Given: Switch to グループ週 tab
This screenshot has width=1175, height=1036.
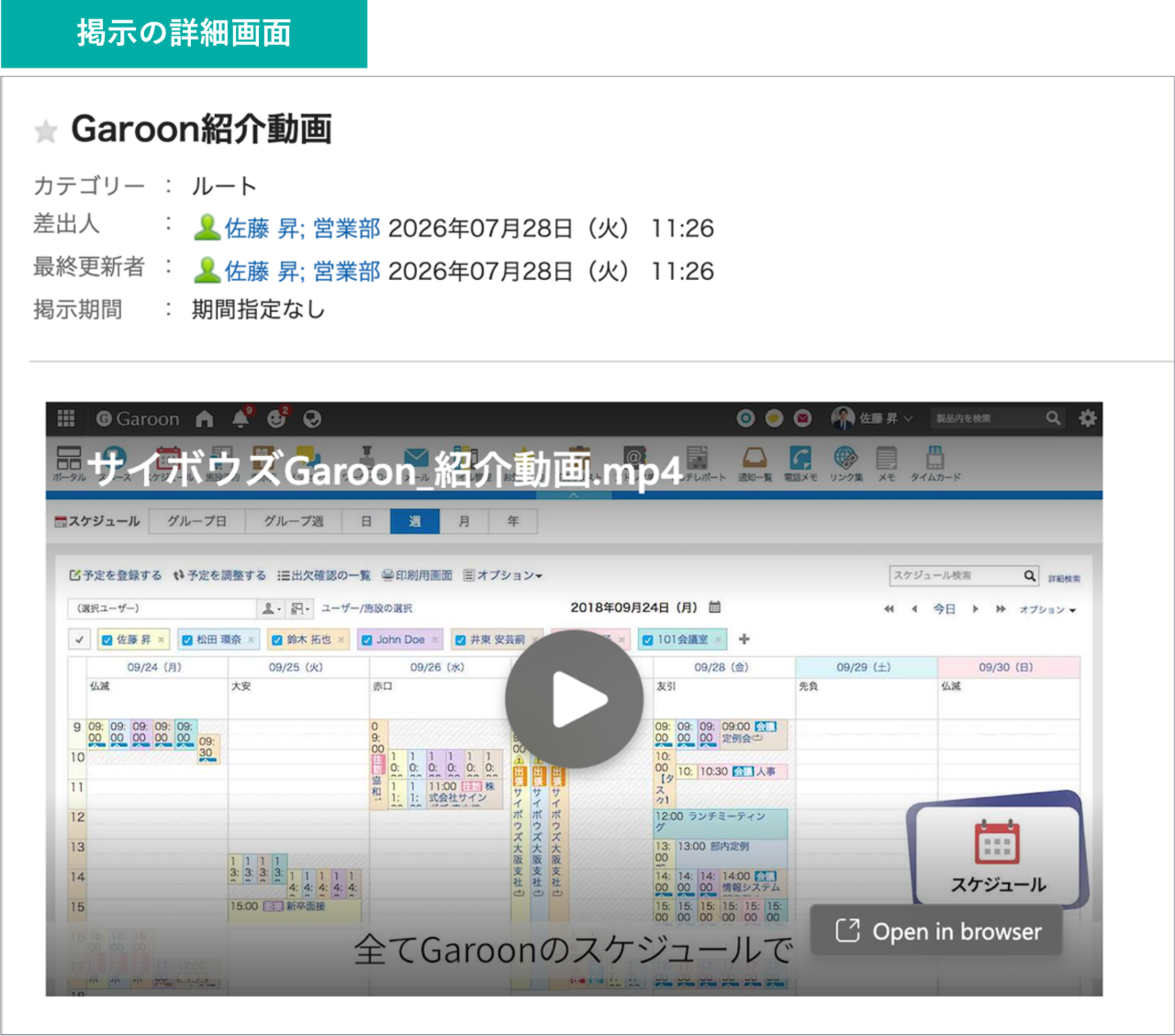Looking at the screenshot, I should tap(294, 521).
